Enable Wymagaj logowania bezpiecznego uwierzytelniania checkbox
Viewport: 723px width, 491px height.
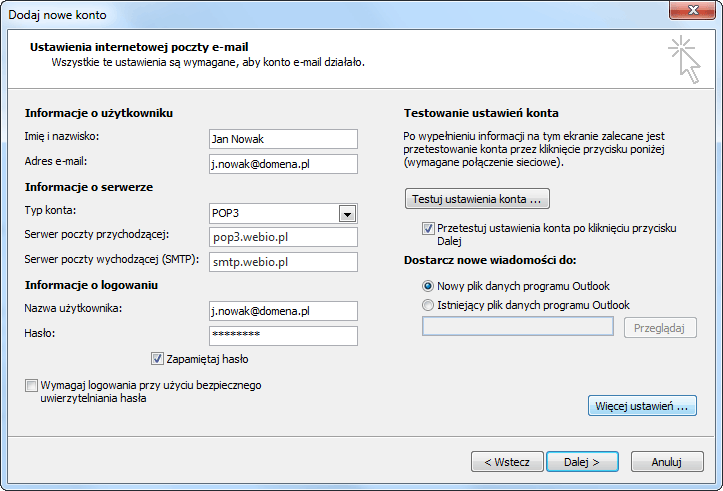click(31, 385)
